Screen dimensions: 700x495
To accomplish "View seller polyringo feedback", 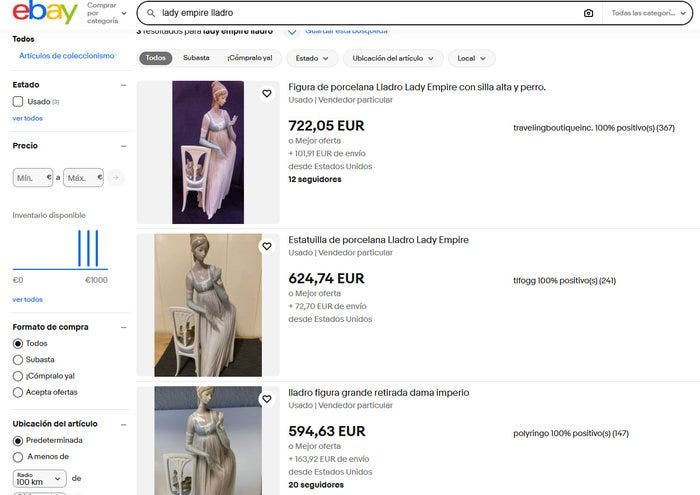I will (571, 433).
